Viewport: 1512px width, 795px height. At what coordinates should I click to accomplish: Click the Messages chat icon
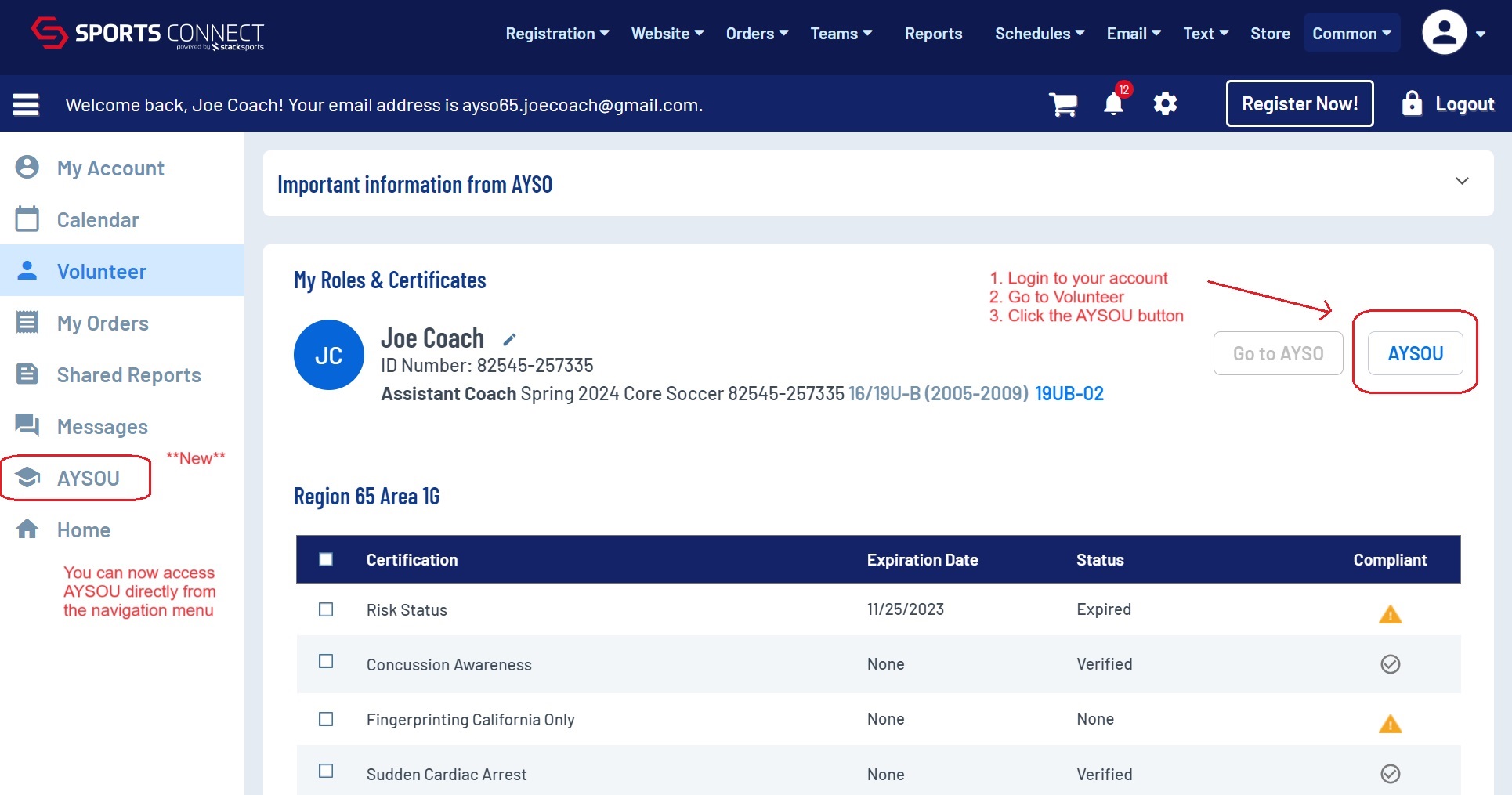click(x=27, y=425)
